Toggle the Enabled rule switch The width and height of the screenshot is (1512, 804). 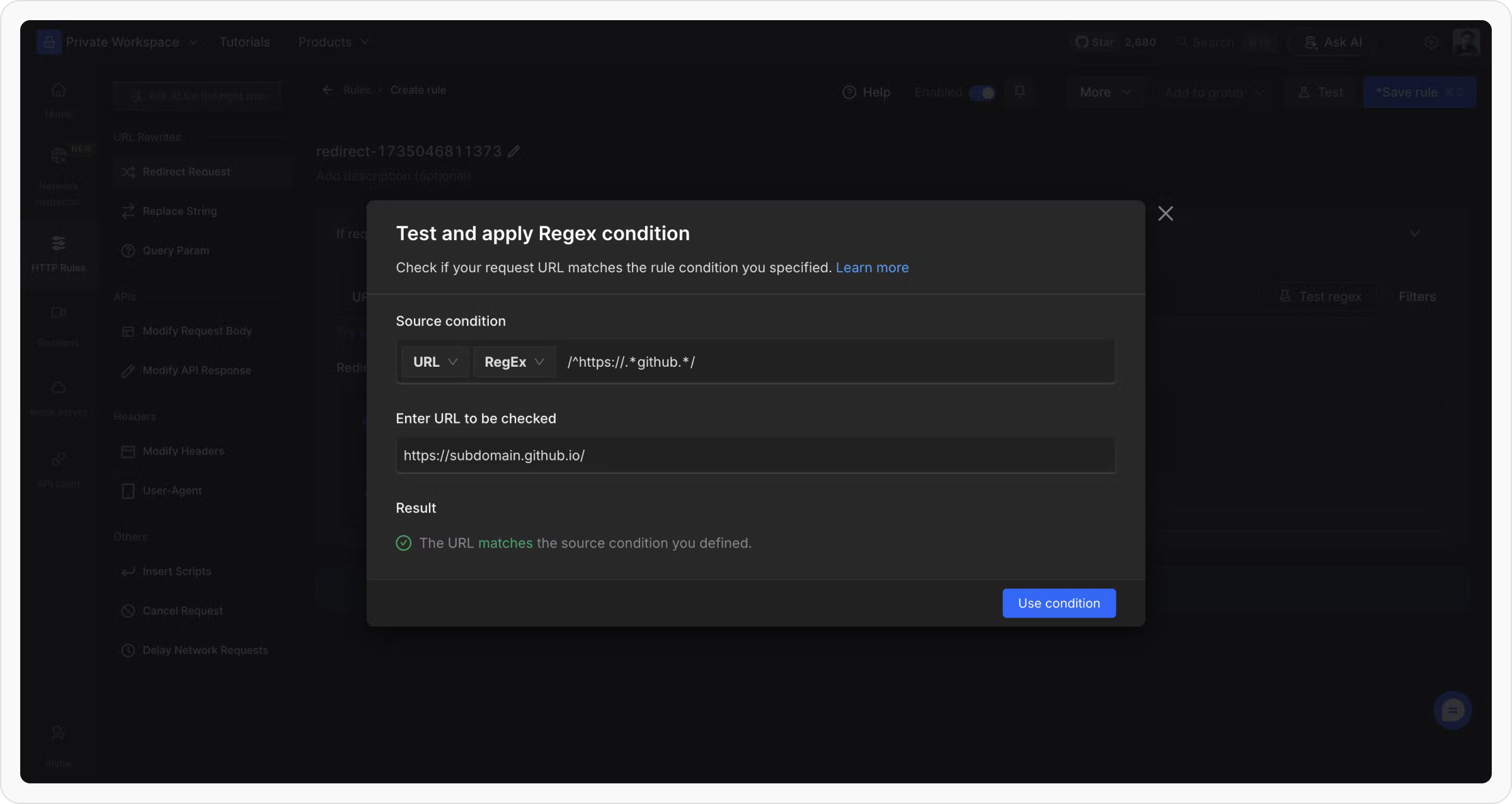point(982,93)
